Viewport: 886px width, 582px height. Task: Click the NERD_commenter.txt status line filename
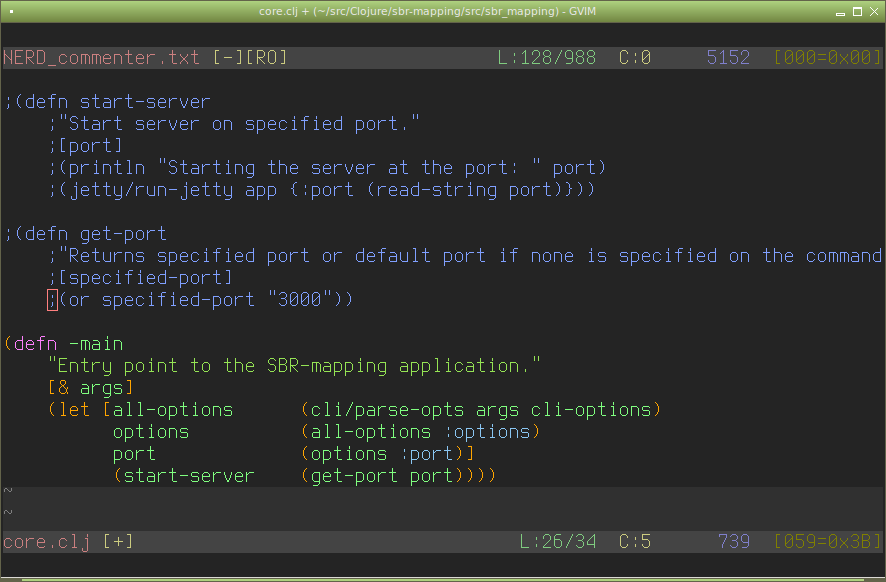(x=102, y=57)
